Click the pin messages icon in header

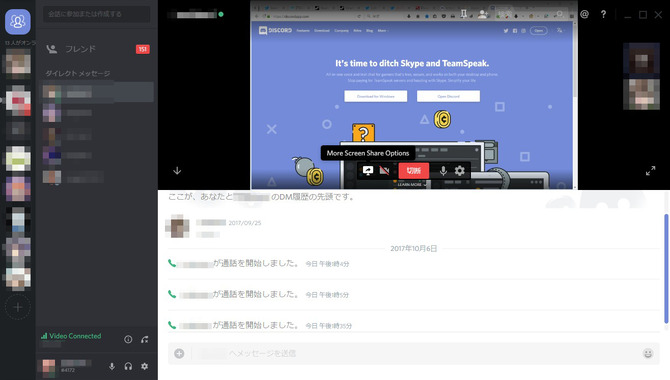(464, 14)
